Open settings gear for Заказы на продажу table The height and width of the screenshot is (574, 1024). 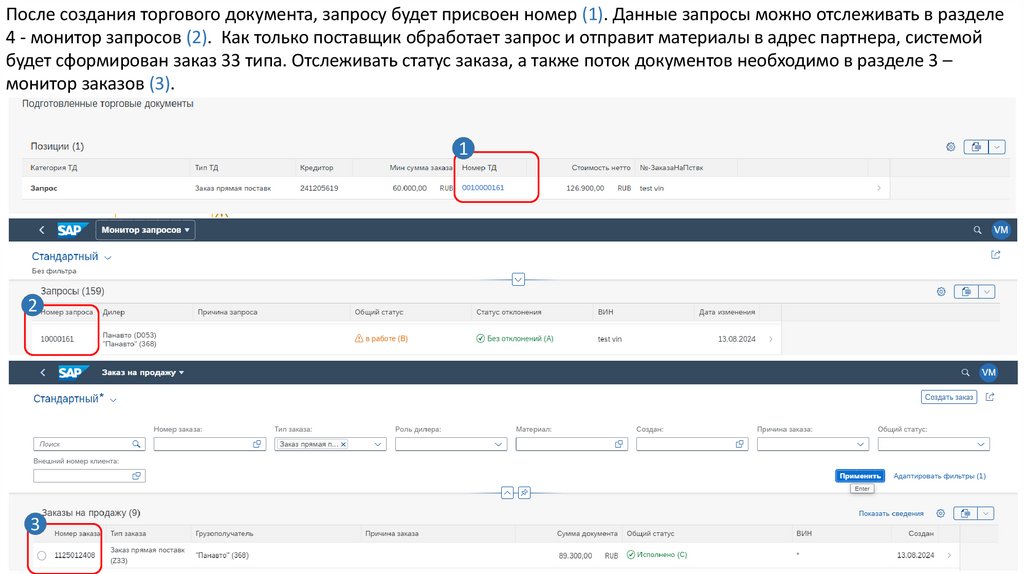[940, 513]
